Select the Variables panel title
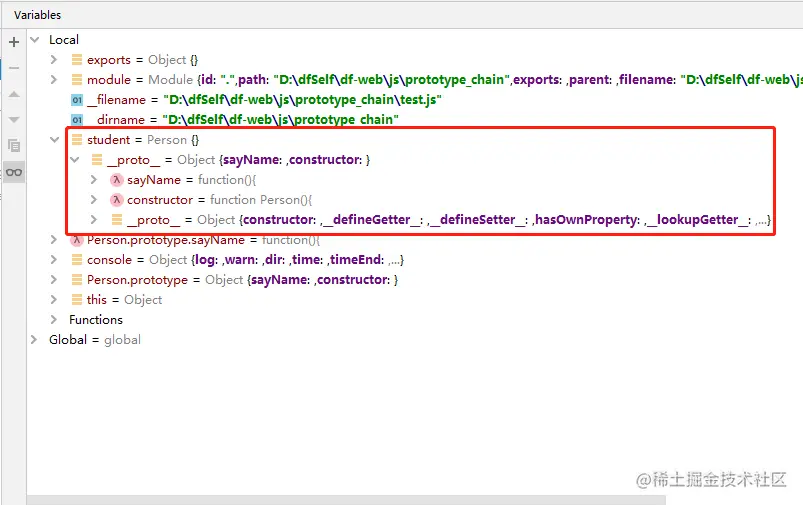Screen dimensions: 803x505 point(37,15)
